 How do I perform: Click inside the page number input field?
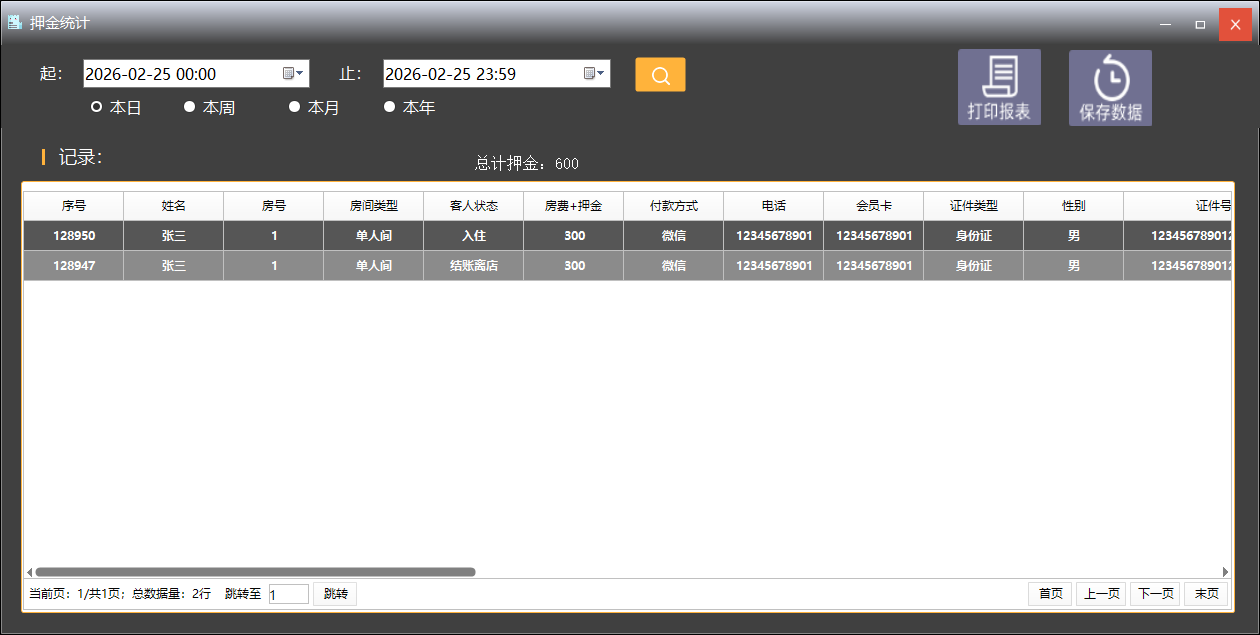(x=288, y=593)
